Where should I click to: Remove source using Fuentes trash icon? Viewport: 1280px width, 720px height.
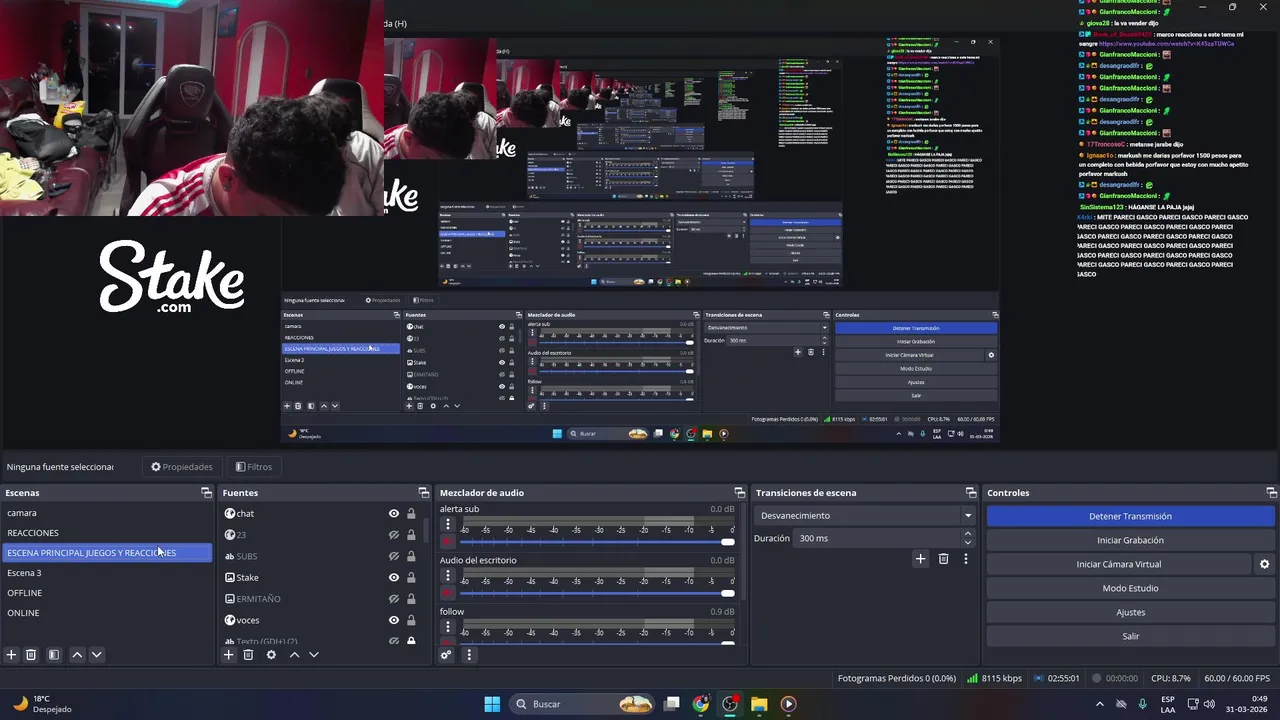[248, 655]
